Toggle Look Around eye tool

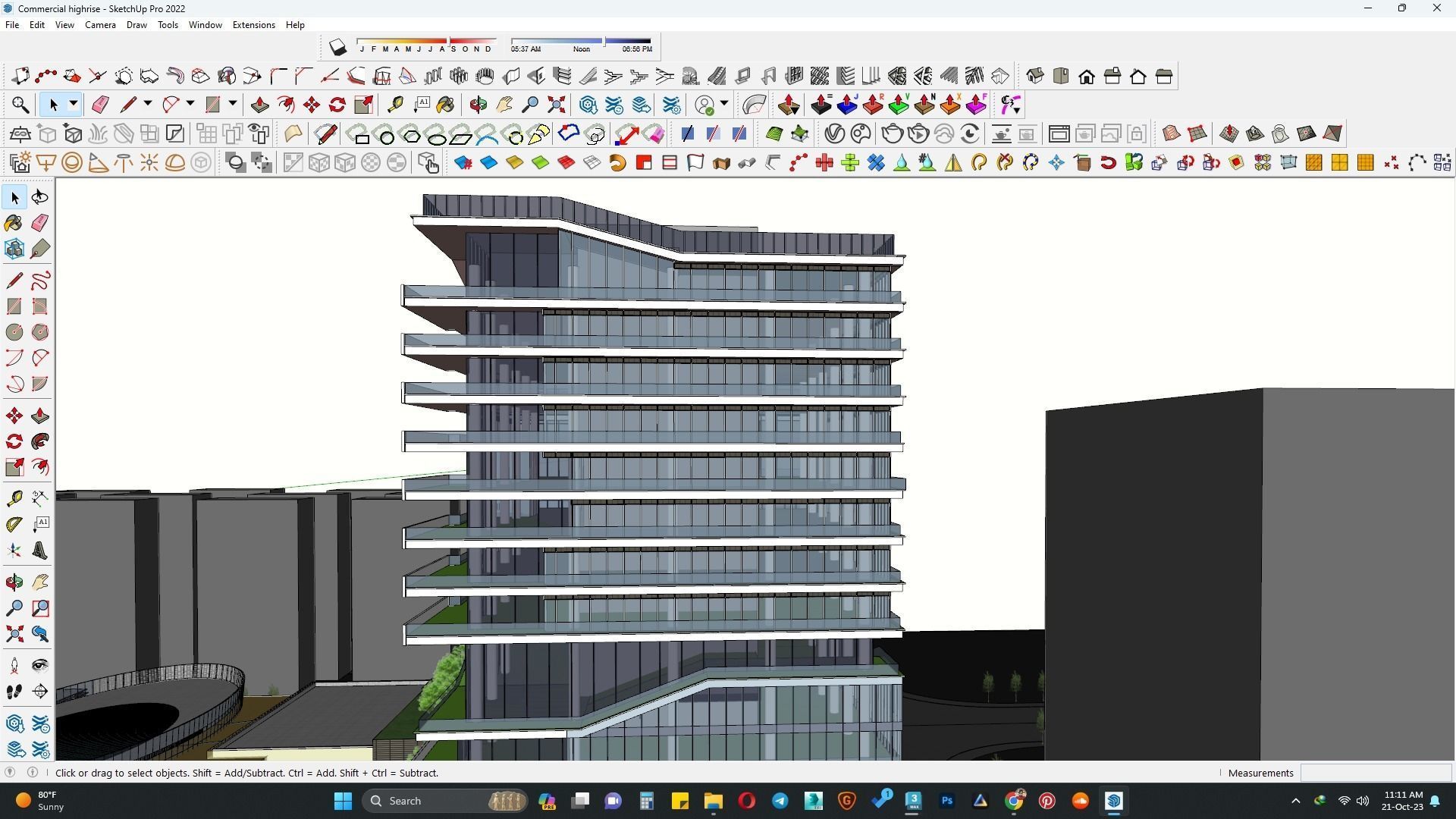[x=40, y=666]
